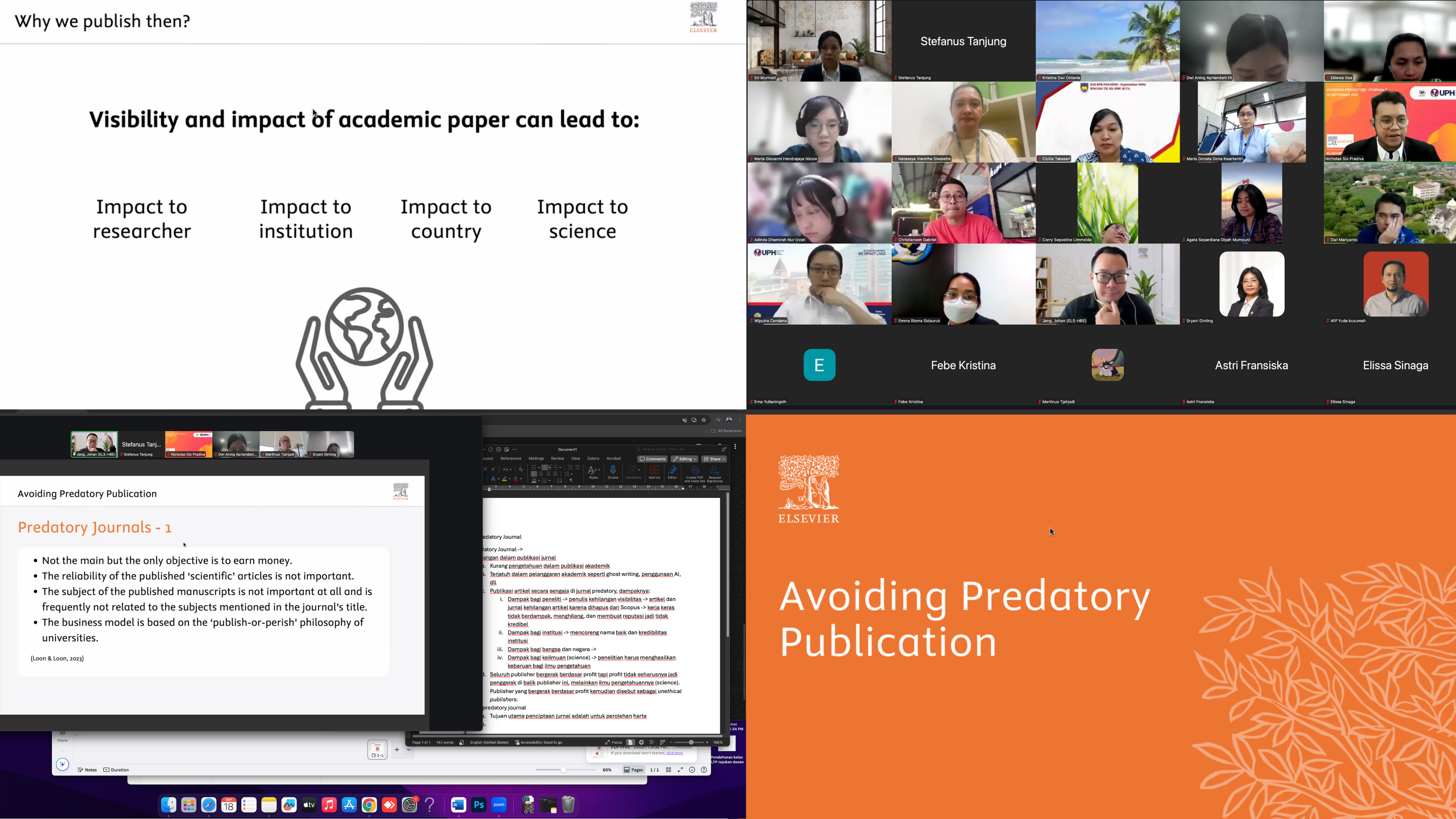Image resolution: width=1456 pixels, height=819 pixels.
Task: Click the print icon in Word title bar
Action: (x=499, y=449)
